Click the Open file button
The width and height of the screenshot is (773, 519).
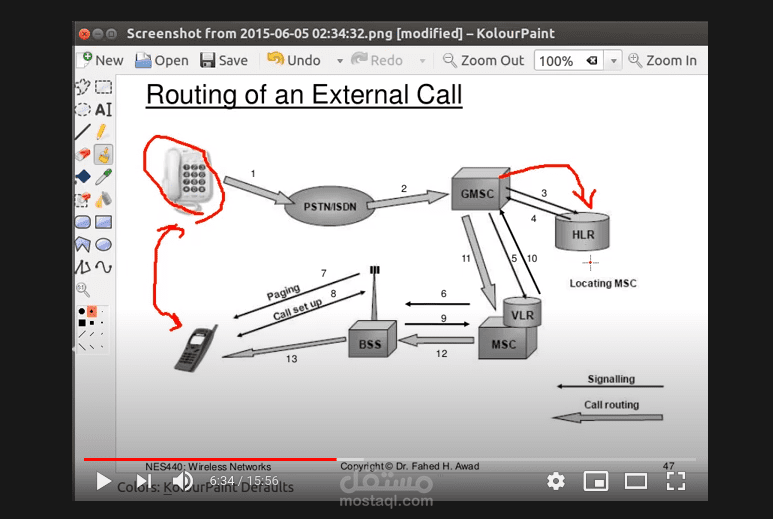pos(162,60)
